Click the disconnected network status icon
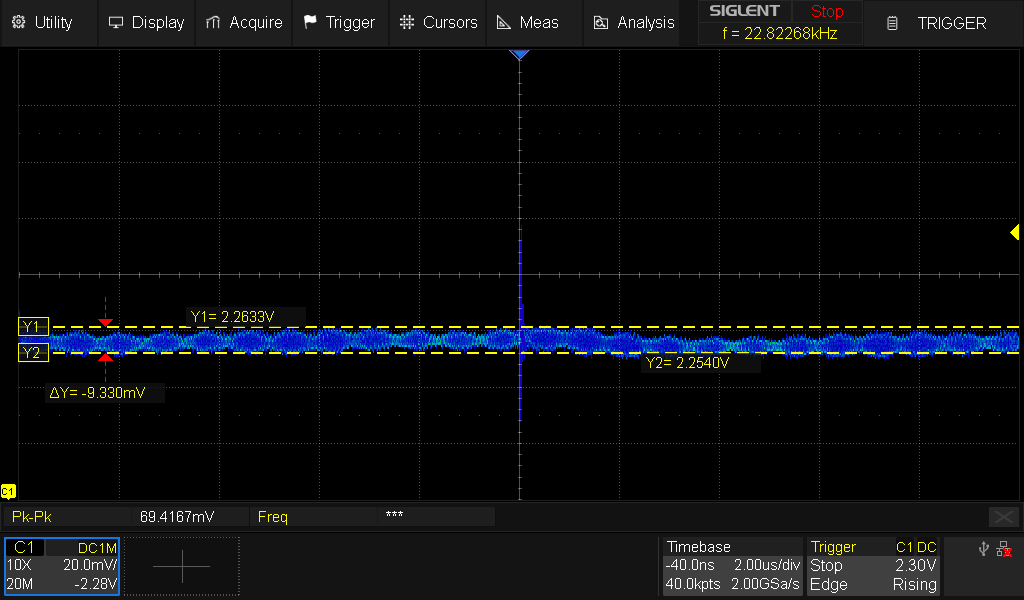1024x600 pixels. (x=1004, y=549)
